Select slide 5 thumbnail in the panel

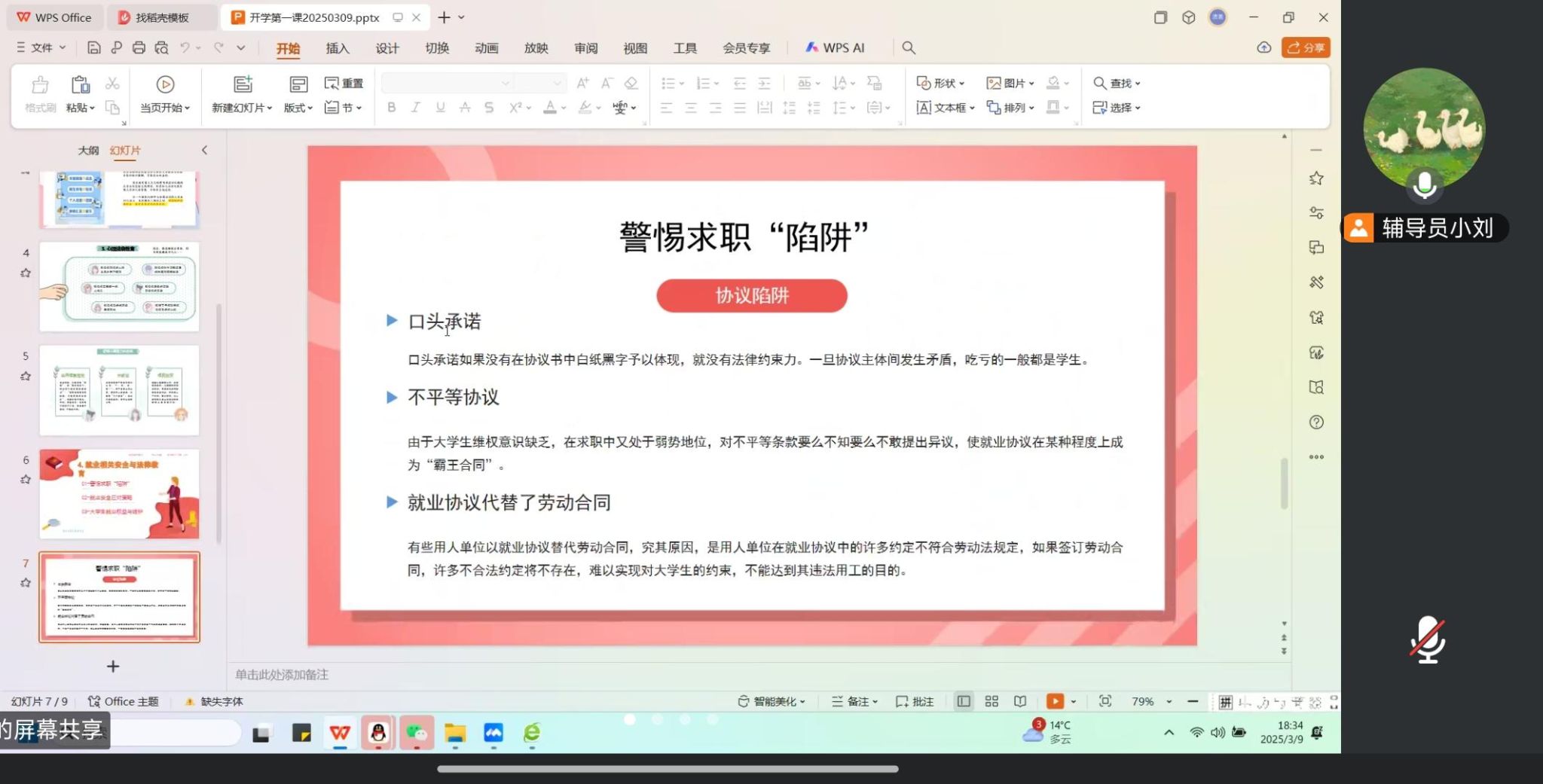click(x=119, y=390)
